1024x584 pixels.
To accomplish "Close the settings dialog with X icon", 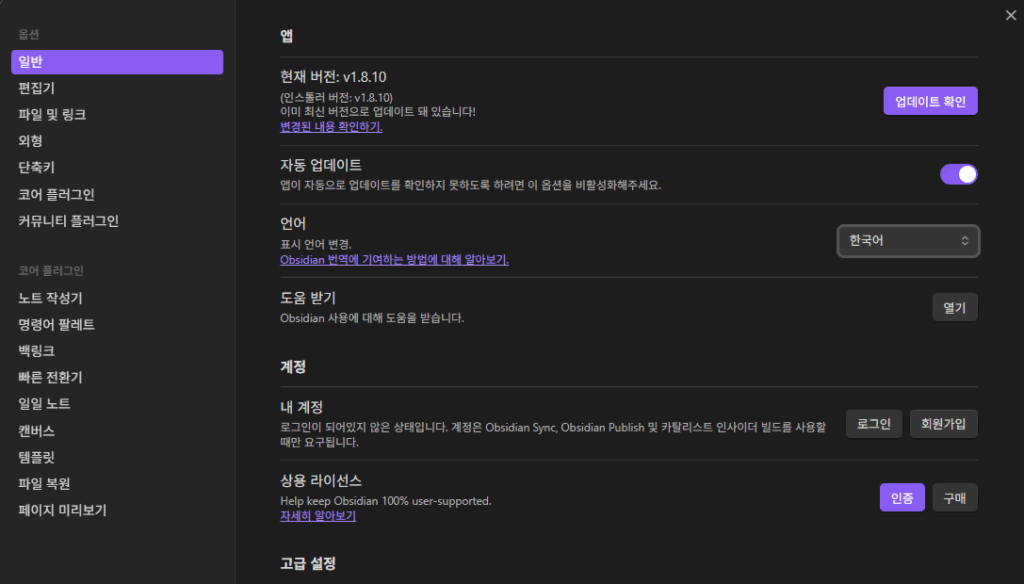I will [x=1010, y=15].
